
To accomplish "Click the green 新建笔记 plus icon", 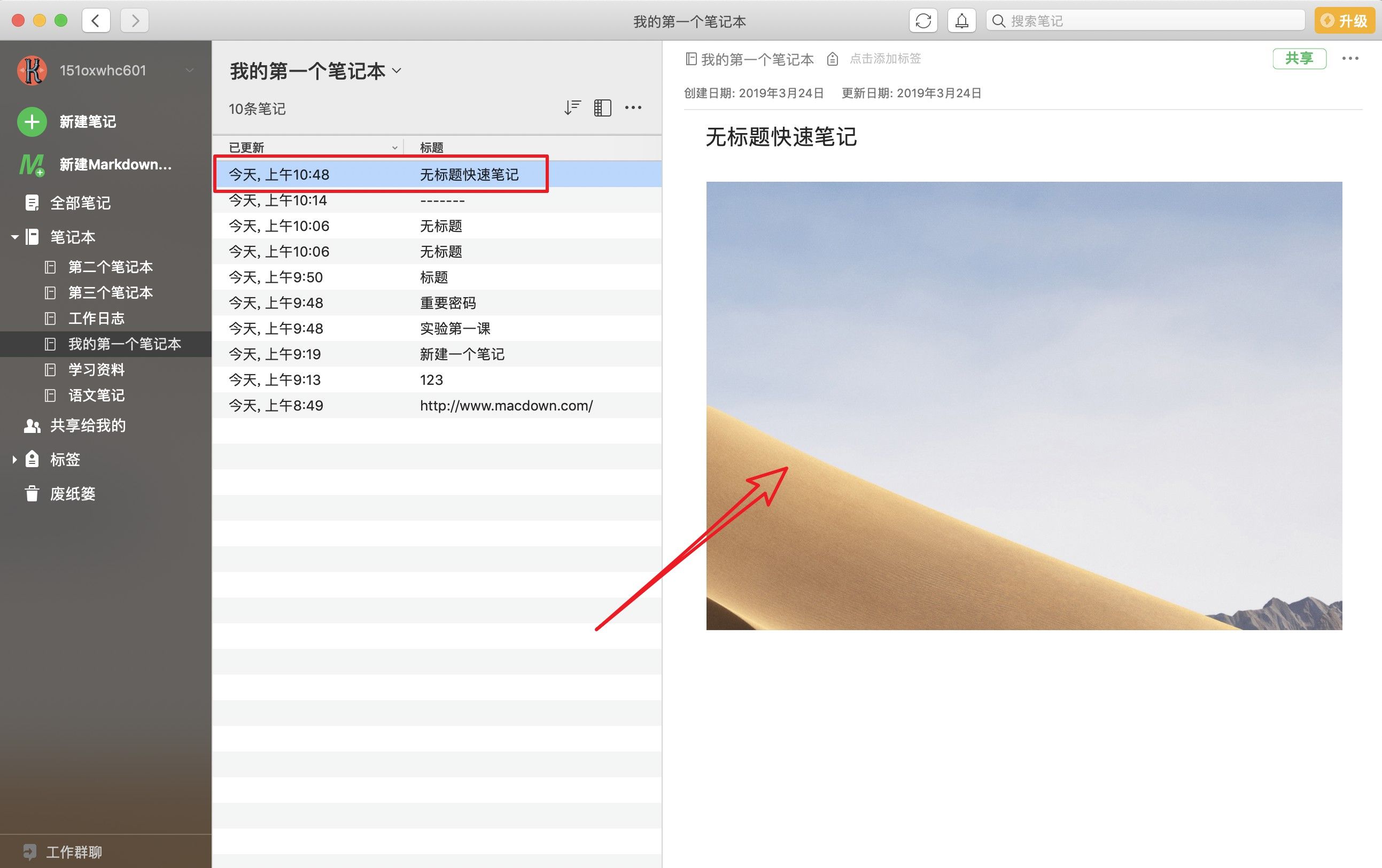I will click(x=32, y=122).
